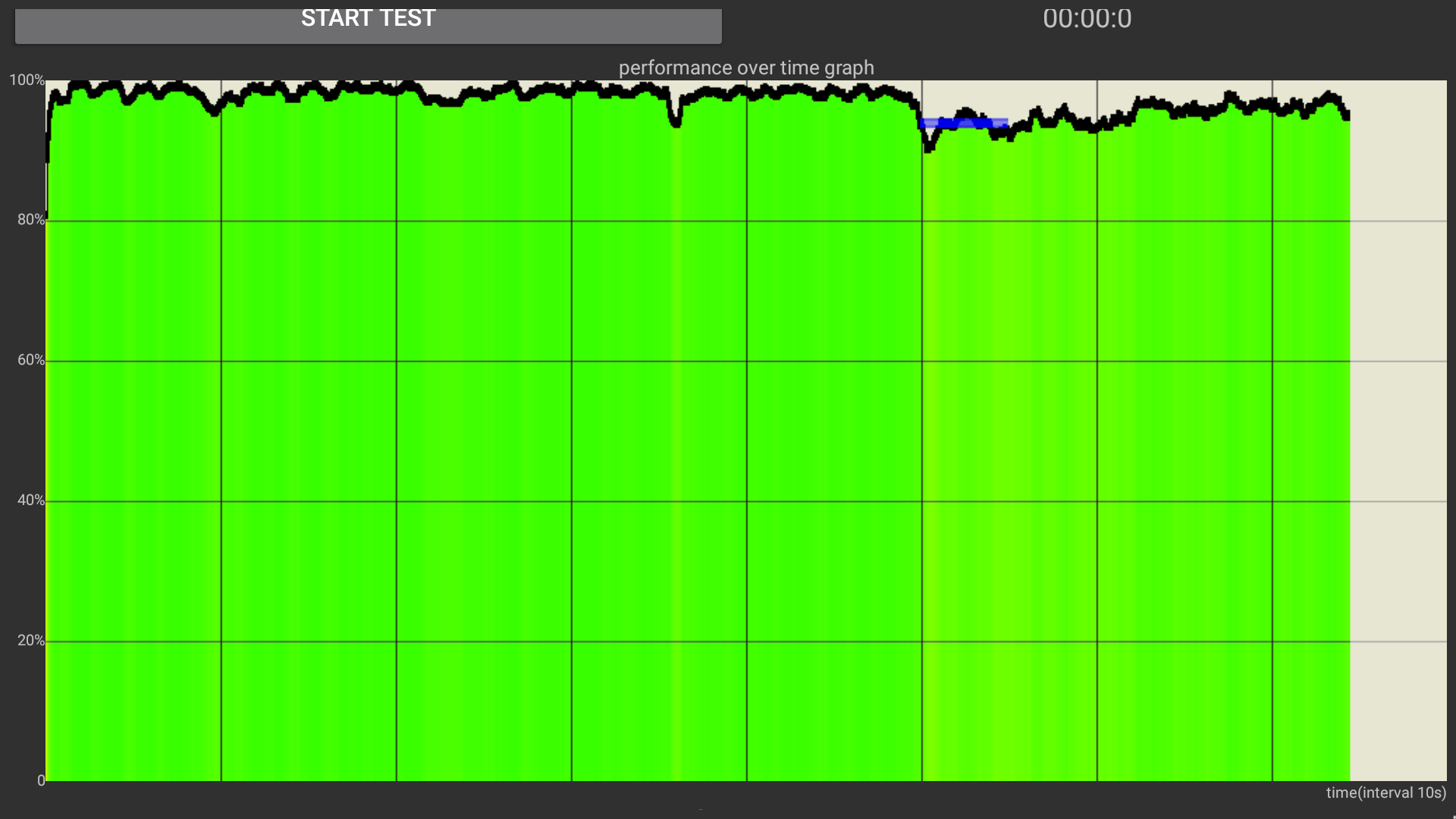Click the 40% y-axis label
This screenshot has width=1456, height=819.
tap(31, 500)
